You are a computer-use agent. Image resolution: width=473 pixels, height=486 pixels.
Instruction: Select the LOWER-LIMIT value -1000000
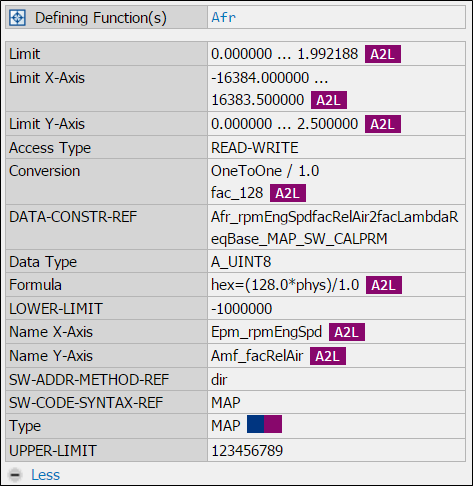[241, 309]
